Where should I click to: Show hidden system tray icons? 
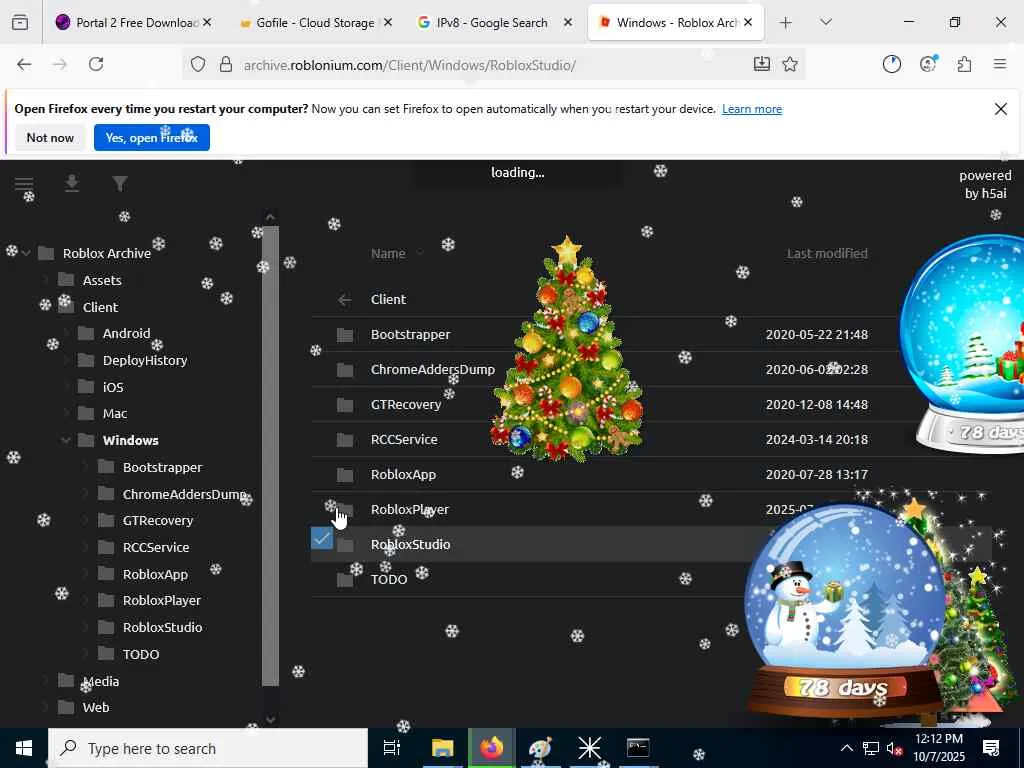point(846,748)
